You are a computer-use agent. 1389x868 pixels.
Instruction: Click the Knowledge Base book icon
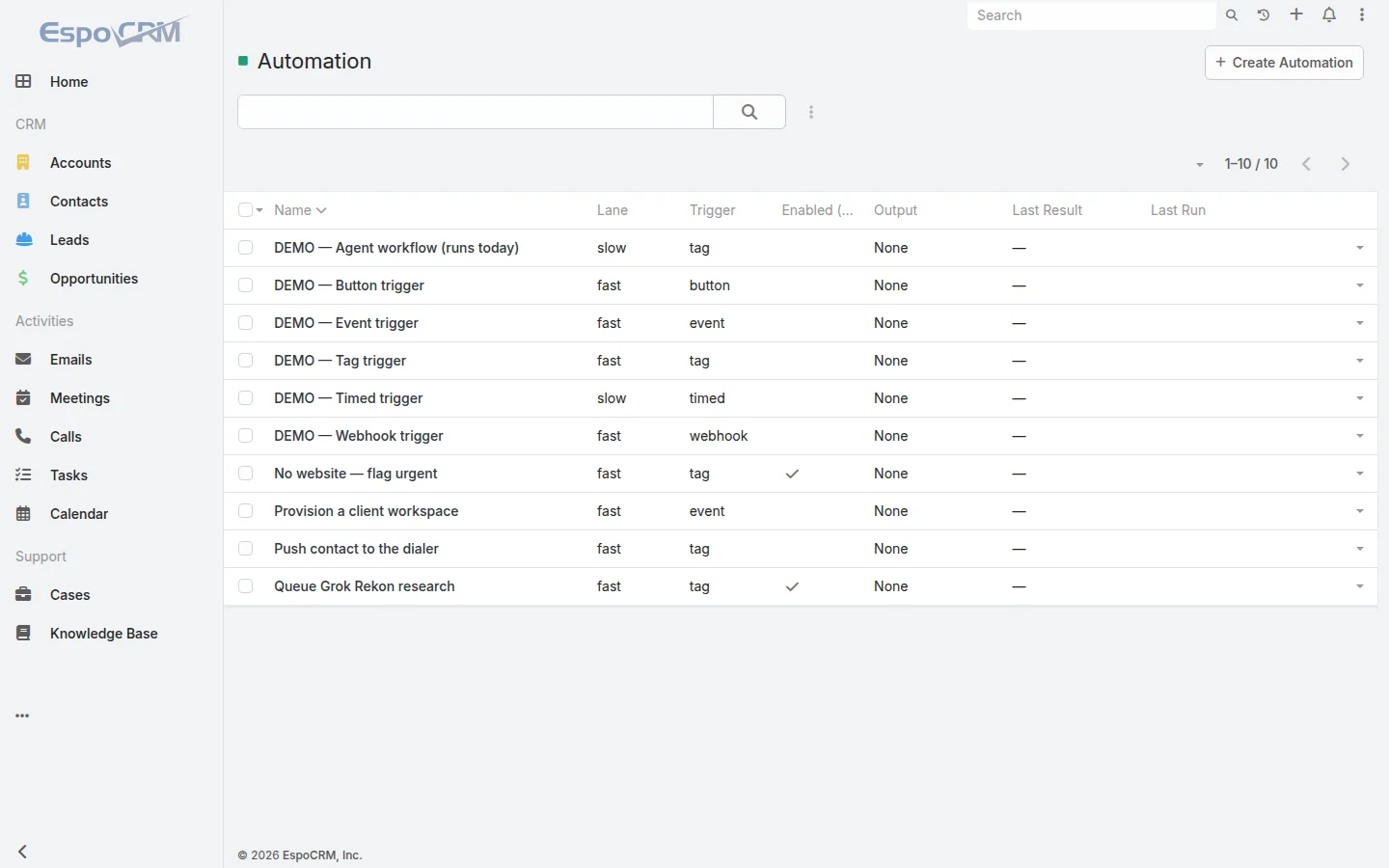[23, 633]
